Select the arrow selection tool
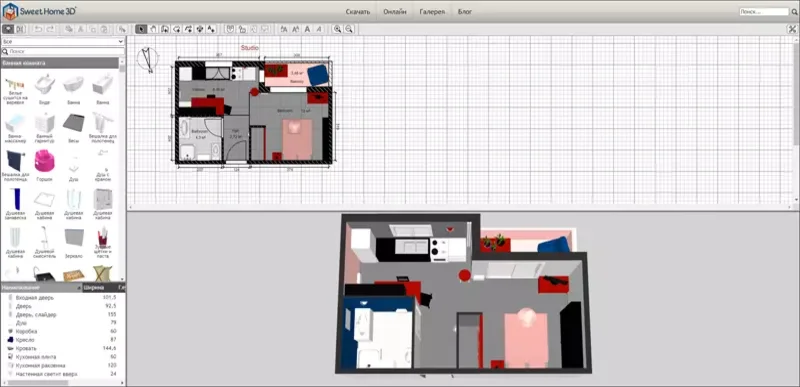Viewport: 800px width, 387px height. click(141, 30)
